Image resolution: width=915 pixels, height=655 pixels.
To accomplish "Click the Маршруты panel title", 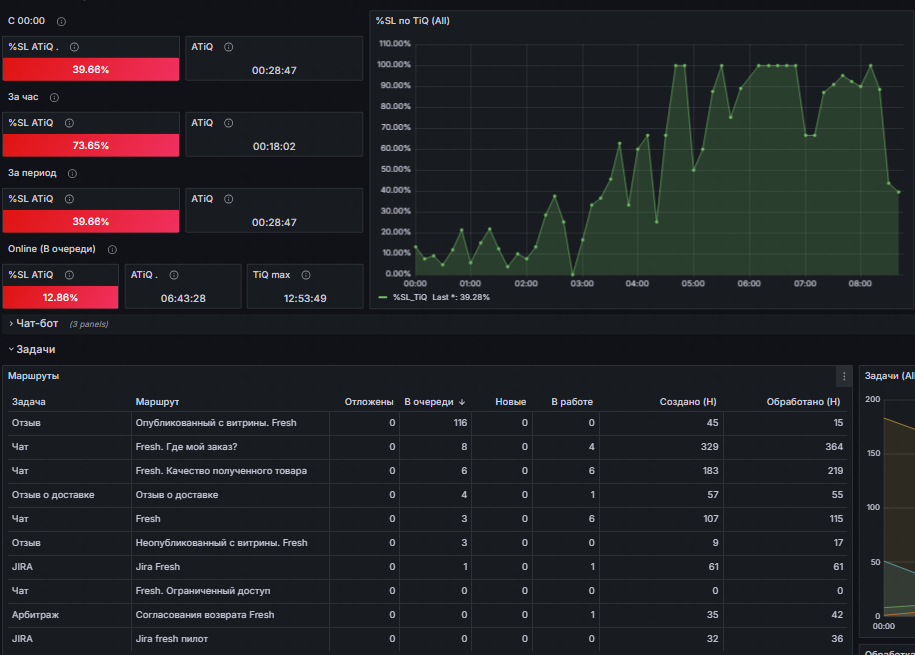I will [x=33, y=376].
